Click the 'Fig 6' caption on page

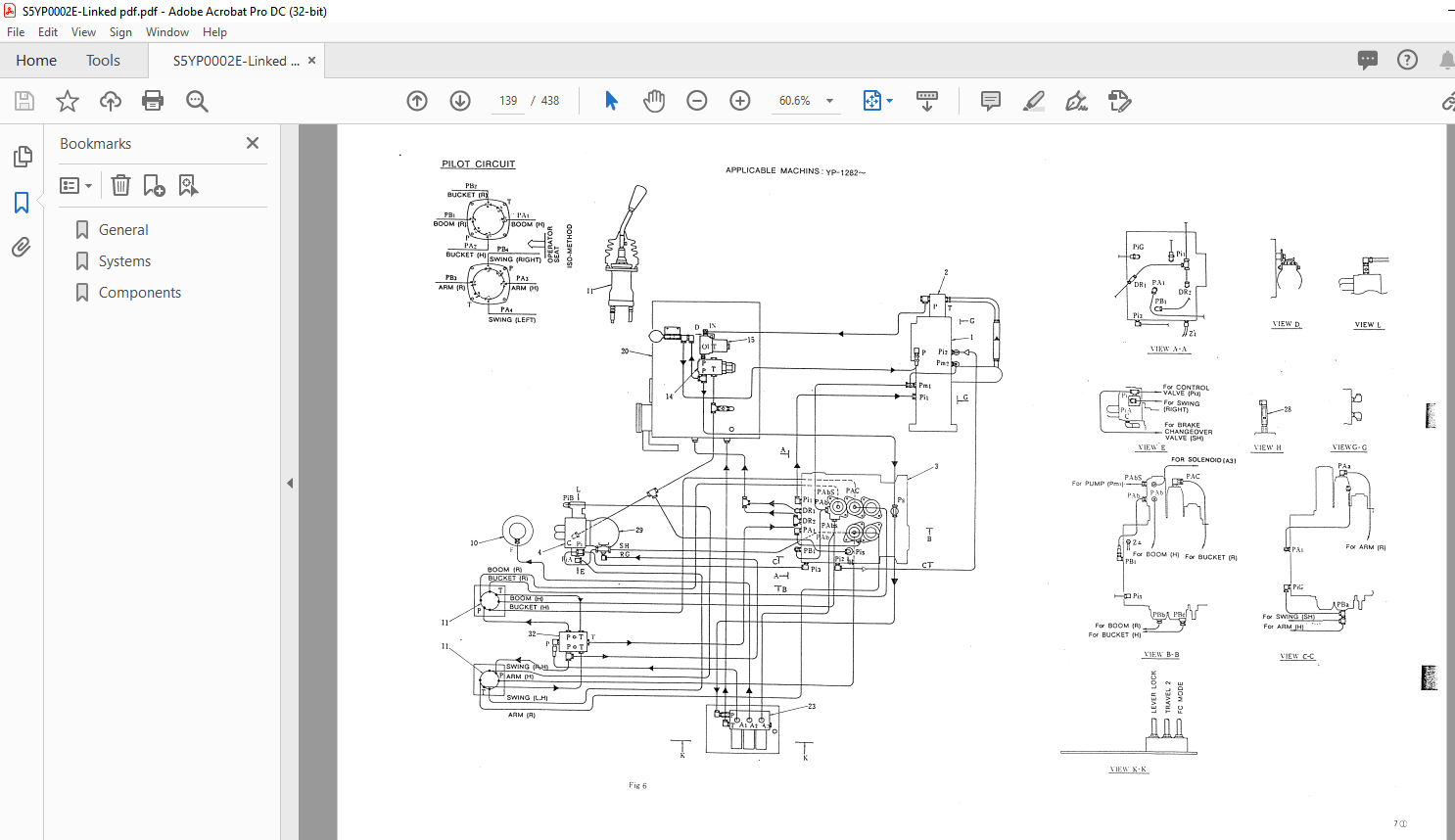click(x=637, y=785)
